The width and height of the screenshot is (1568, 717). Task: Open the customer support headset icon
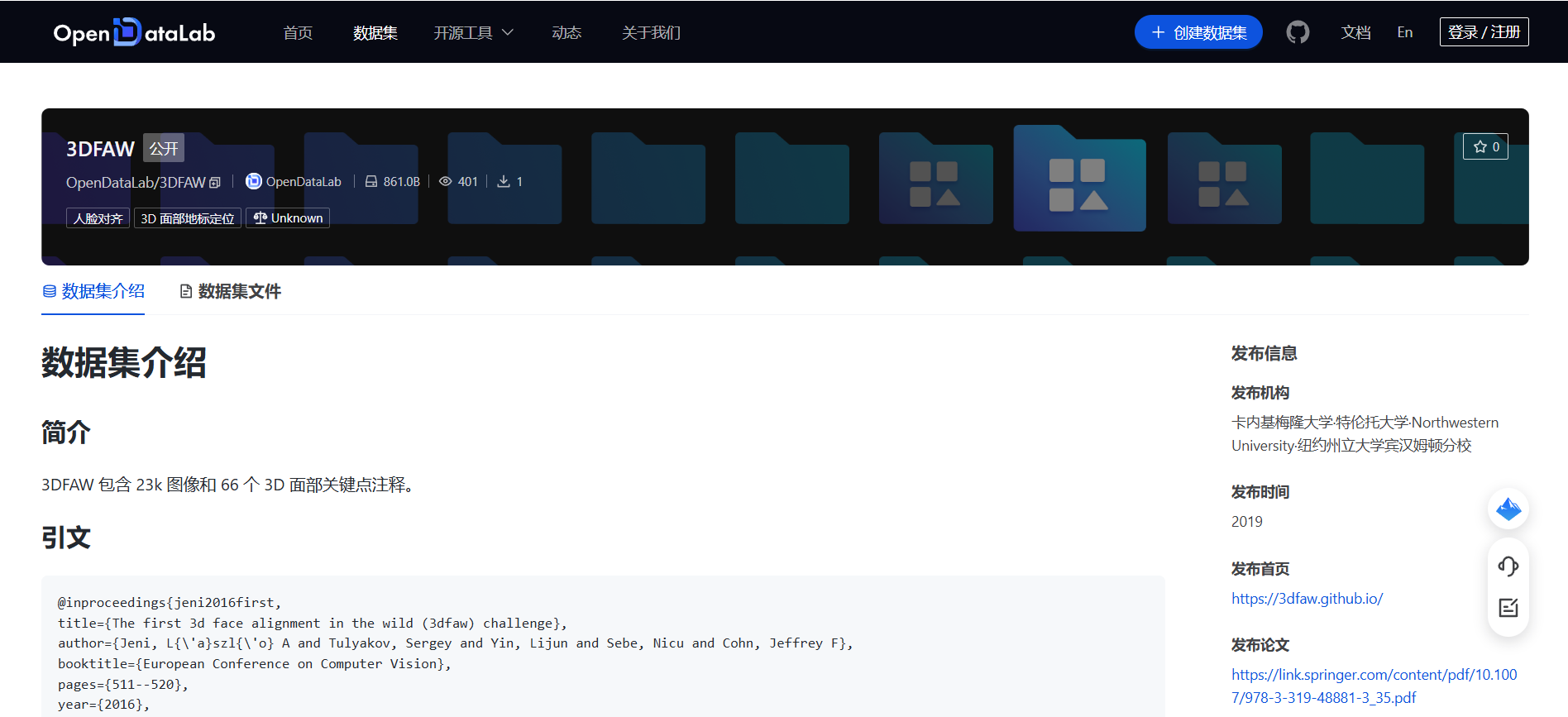click(1508, 566)
